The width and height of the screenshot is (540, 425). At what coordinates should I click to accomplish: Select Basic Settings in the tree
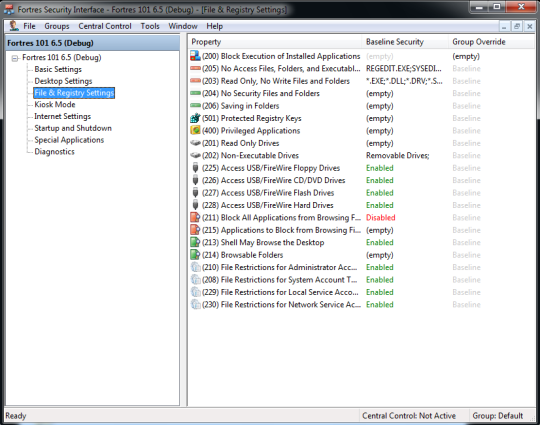pyautogui.click(x=58, y=69)
